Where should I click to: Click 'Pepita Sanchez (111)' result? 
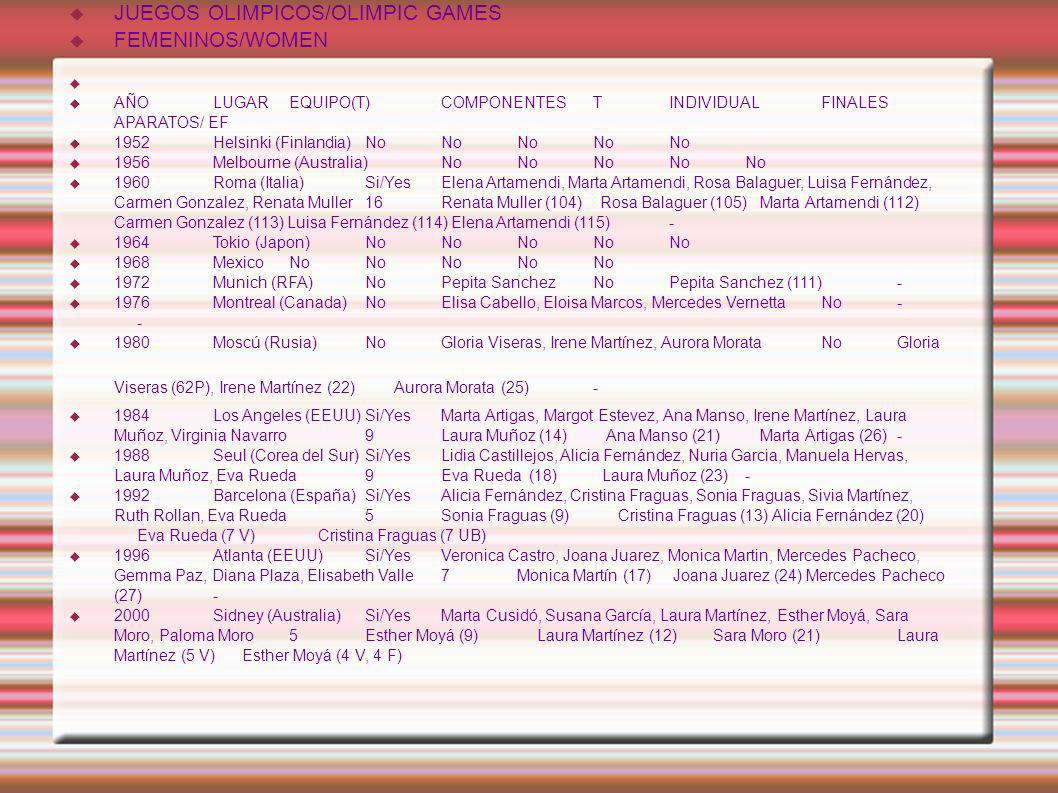[746, 283]
